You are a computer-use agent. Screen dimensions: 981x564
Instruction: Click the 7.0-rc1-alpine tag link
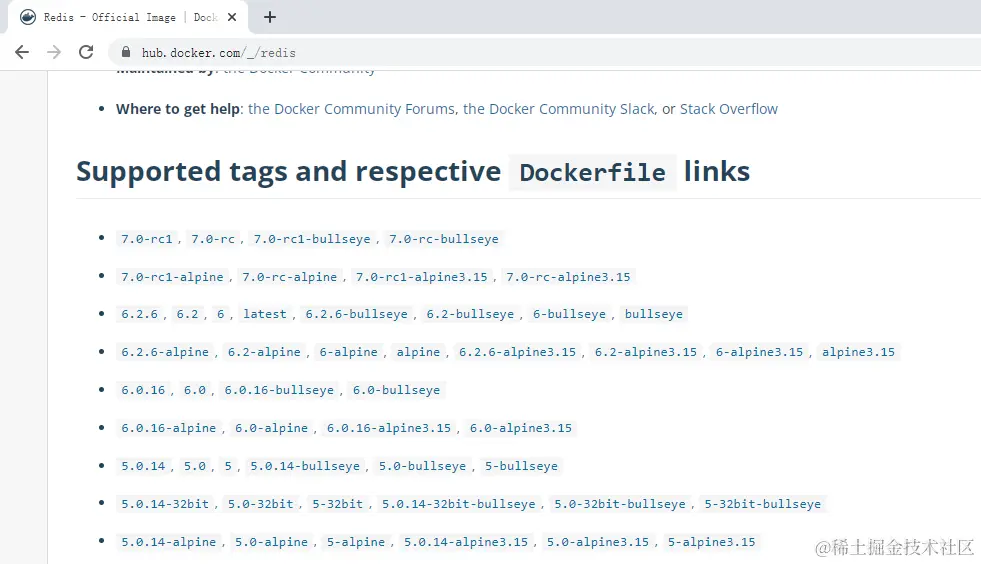[x=172, y=277]
